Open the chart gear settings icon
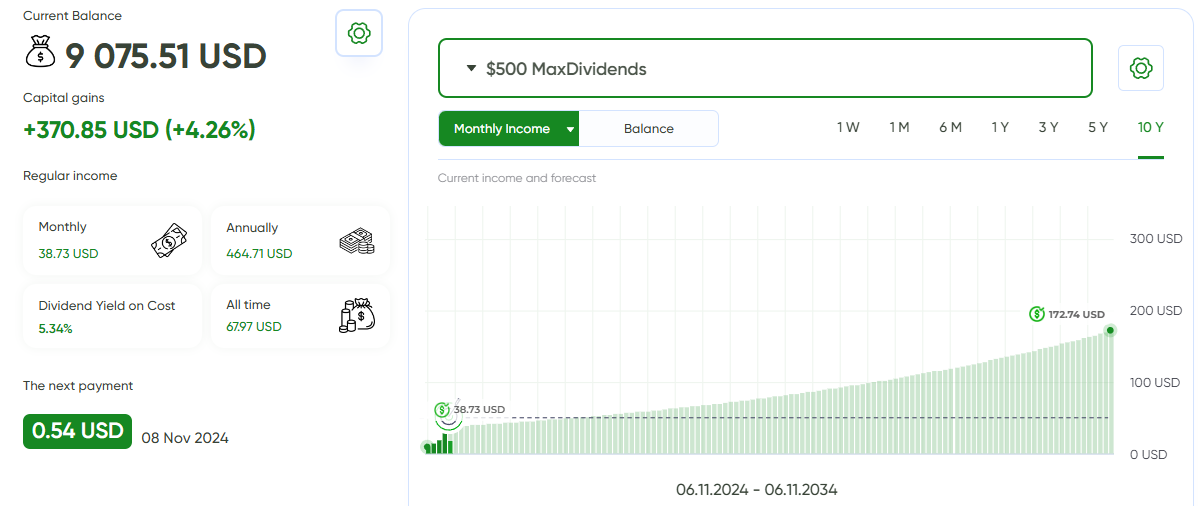 pyautogui.click(x=1141, y=68)
